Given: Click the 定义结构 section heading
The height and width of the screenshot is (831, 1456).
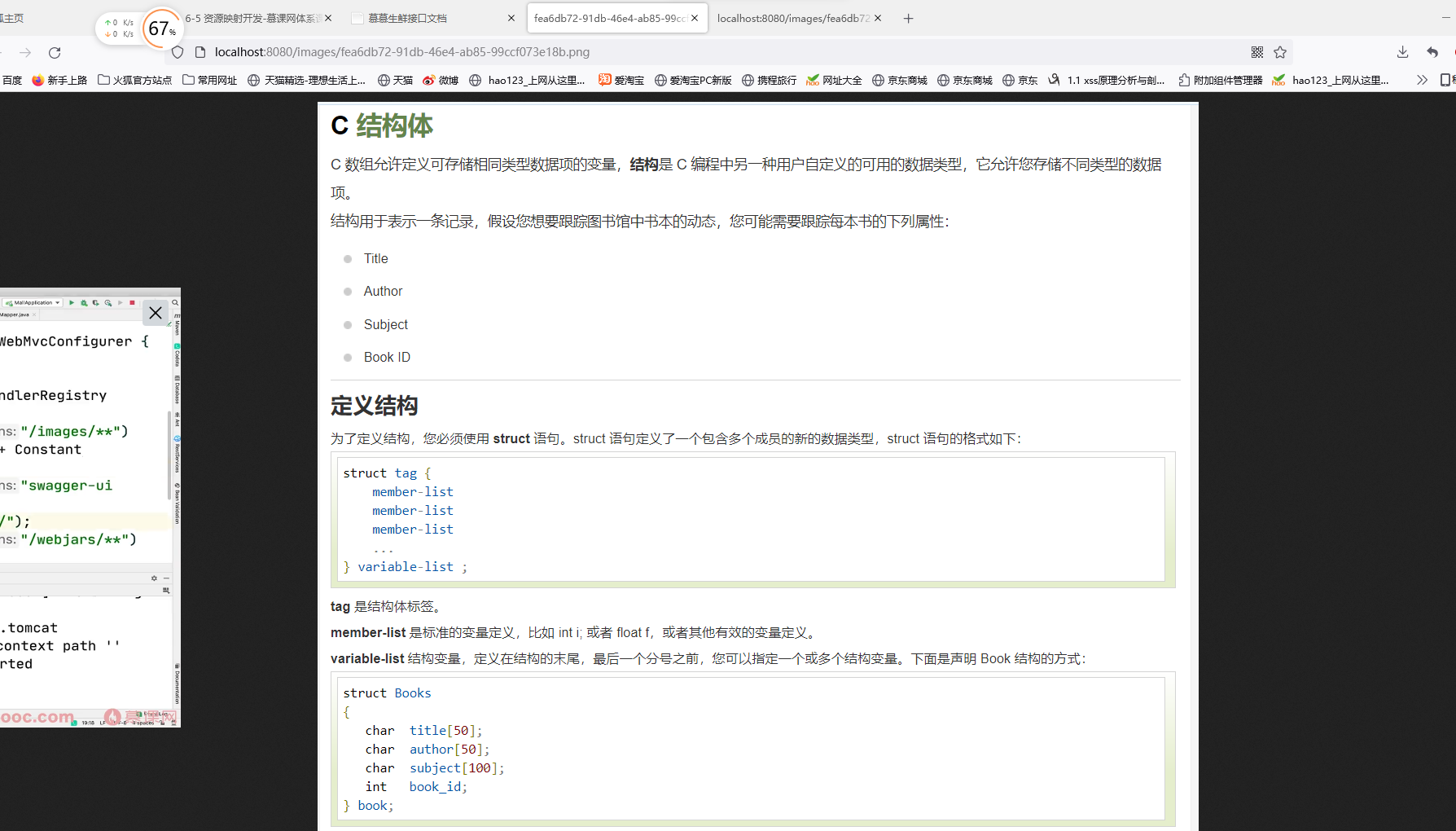Looking at the screenshot, I should (374, 406).
